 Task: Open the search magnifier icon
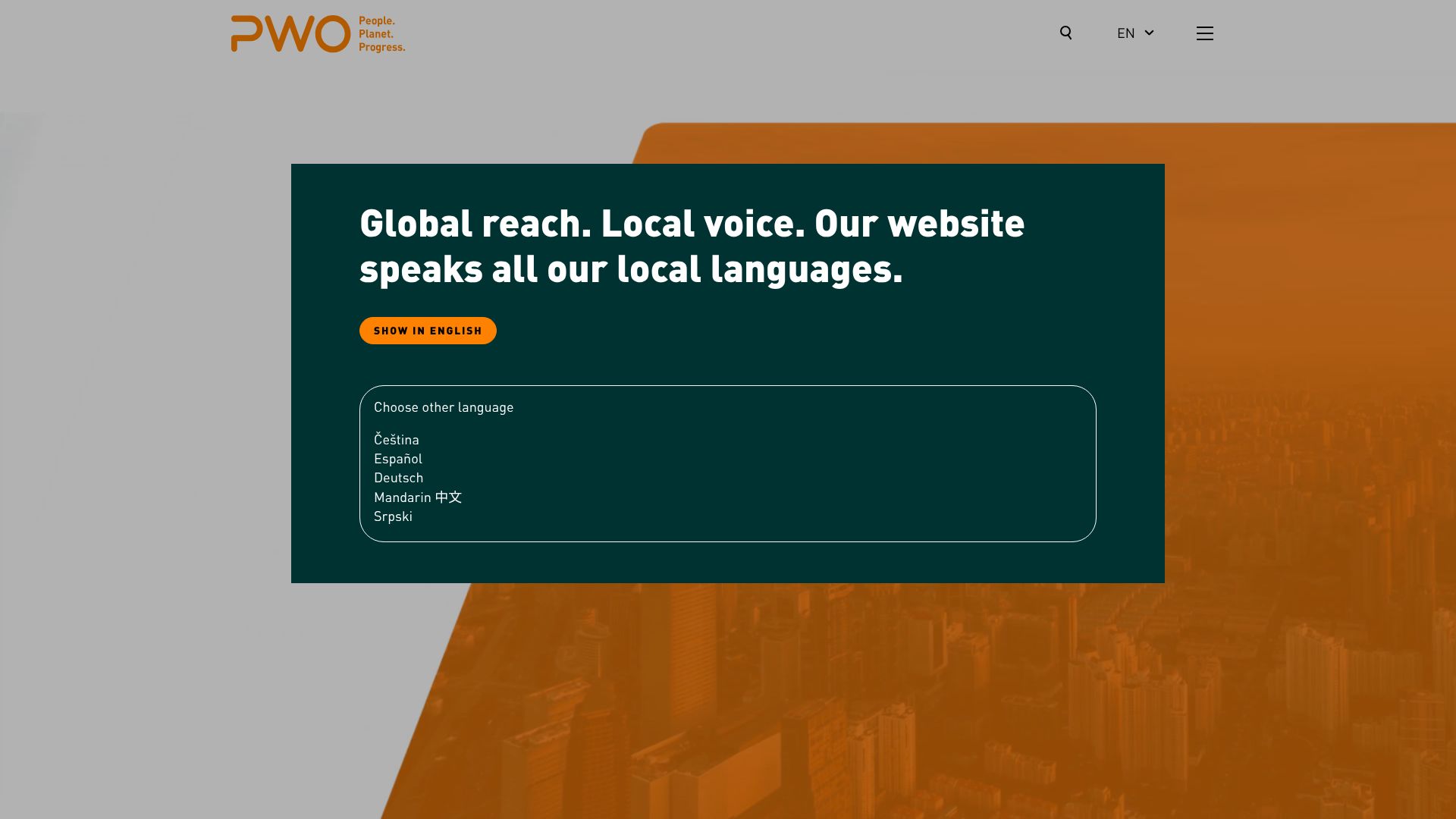[1065, 33]
